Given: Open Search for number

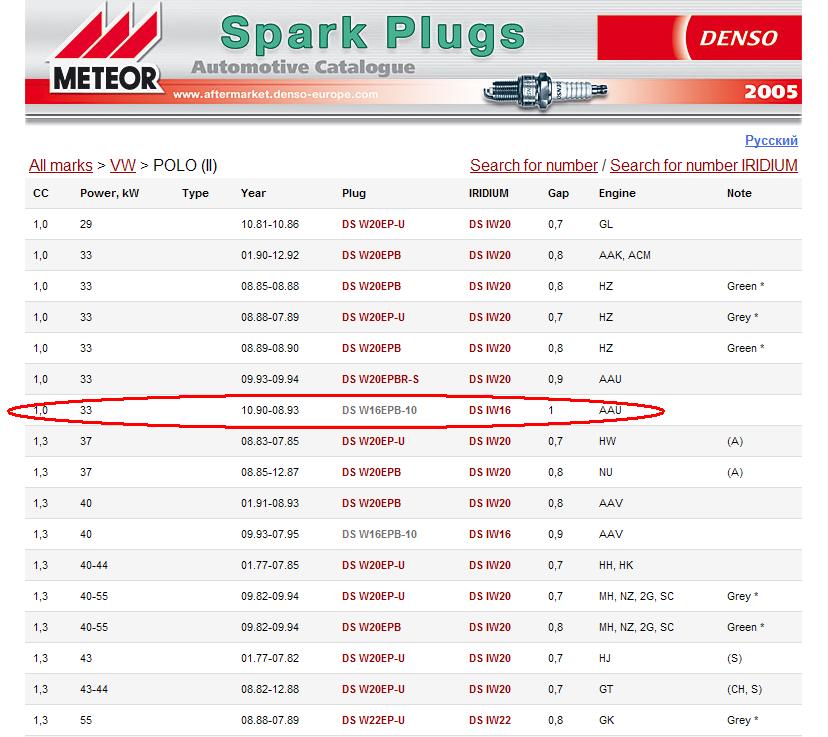Looking at the screenshot, I should tap(534, 165).
